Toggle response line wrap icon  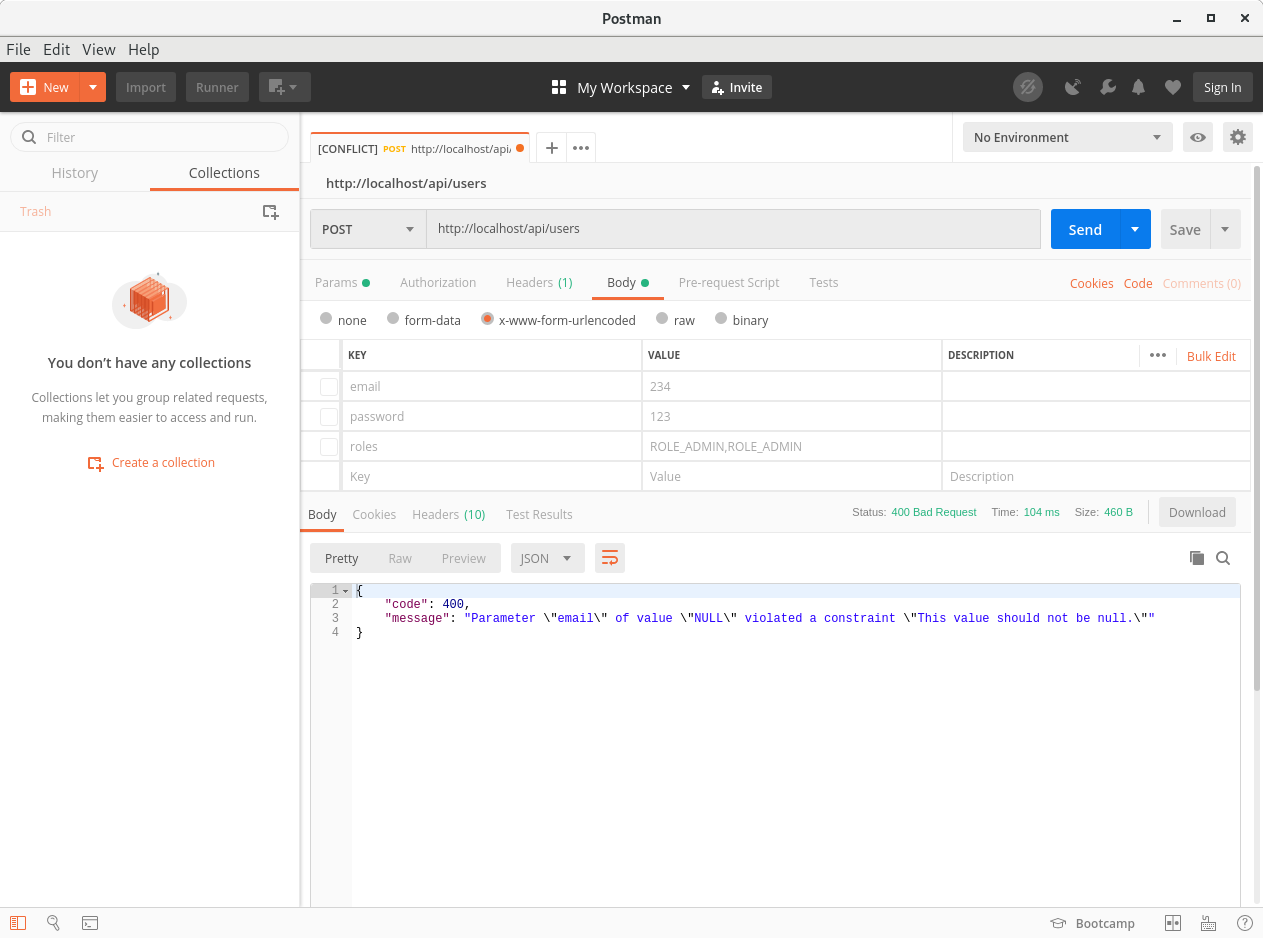coord(610,558)
